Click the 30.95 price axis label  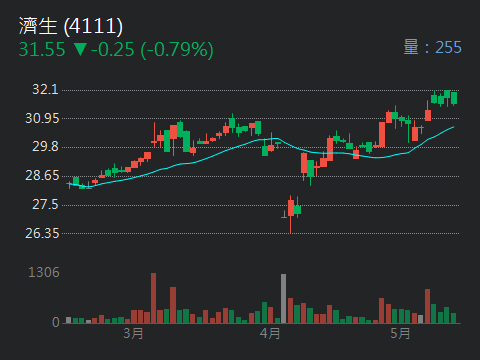pyautogui.click(x=42, y=118)
